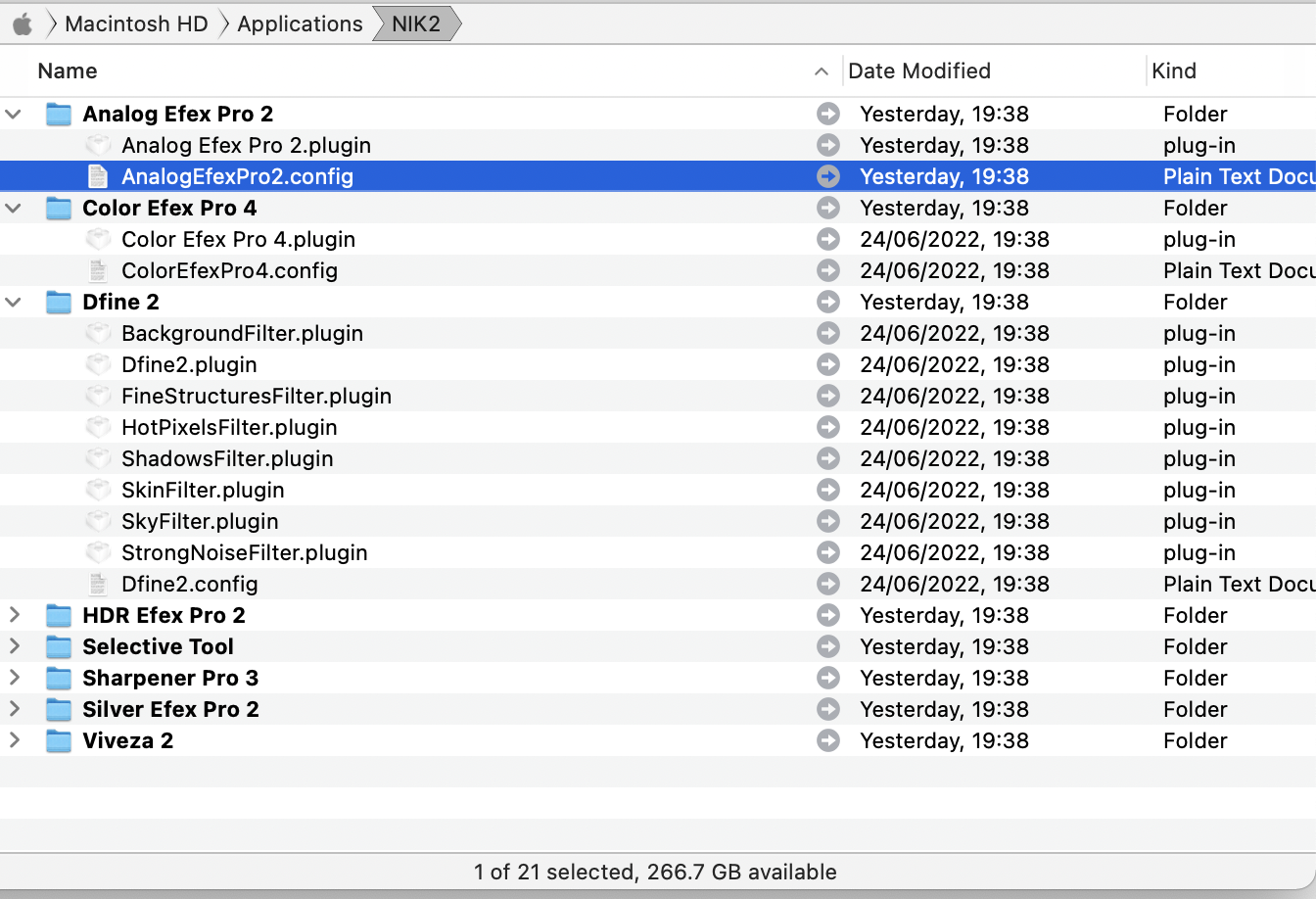
Task: Select HotPixelsFilter.plugin file name
Action: click(230, 427)
